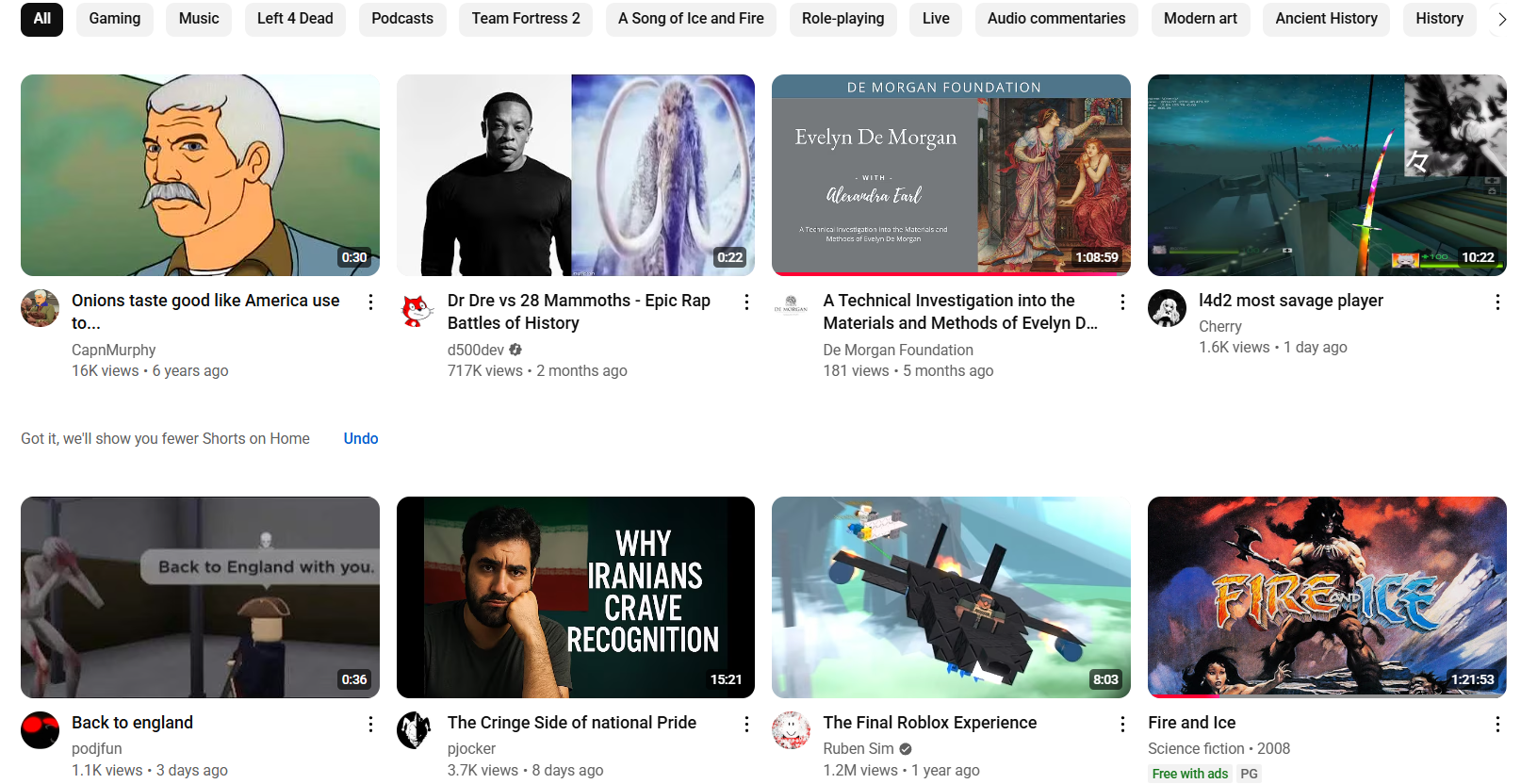The width and height of the screenshot is (1521, 784).
Task: Open the Onions taste good like America title
Action: click(205, 312)
